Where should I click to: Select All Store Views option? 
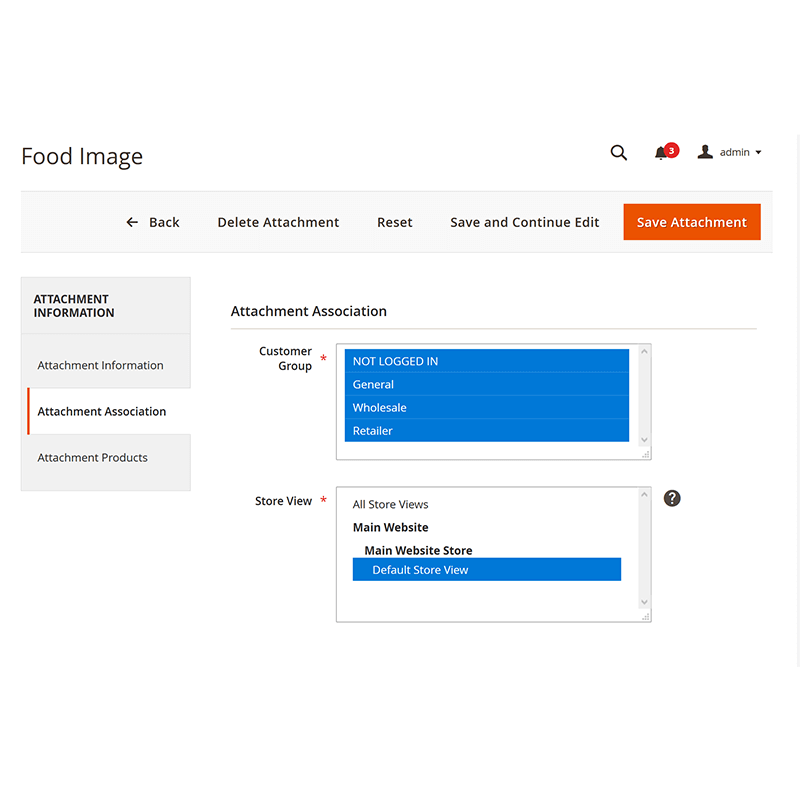(390, 504)
